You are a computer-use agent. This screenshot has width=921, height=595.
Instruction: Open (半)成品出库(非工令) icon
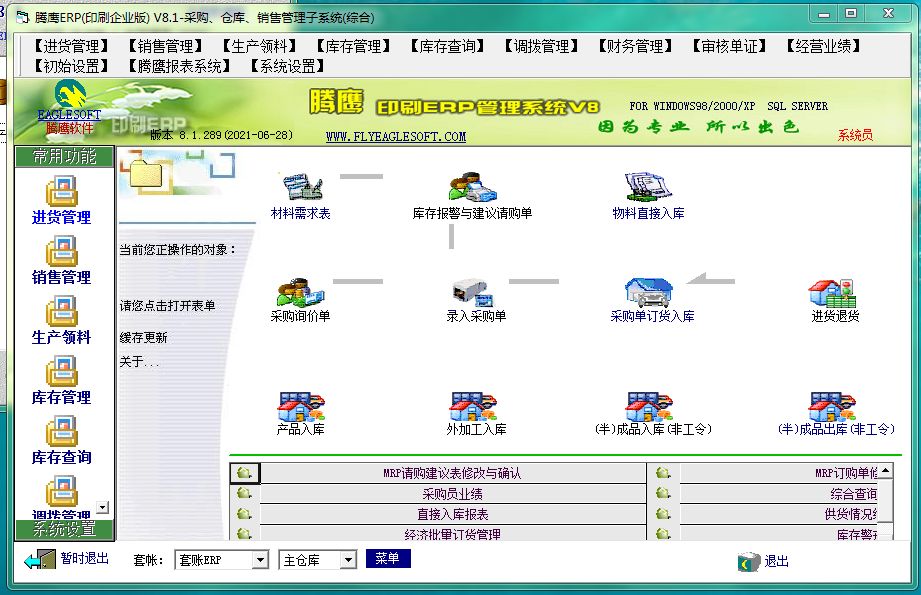(x=836, y=414)
